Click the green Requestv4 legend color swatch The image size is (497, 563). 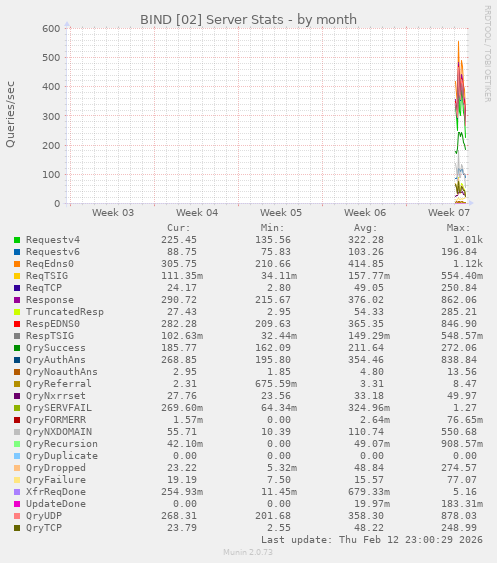coord(17,240)
